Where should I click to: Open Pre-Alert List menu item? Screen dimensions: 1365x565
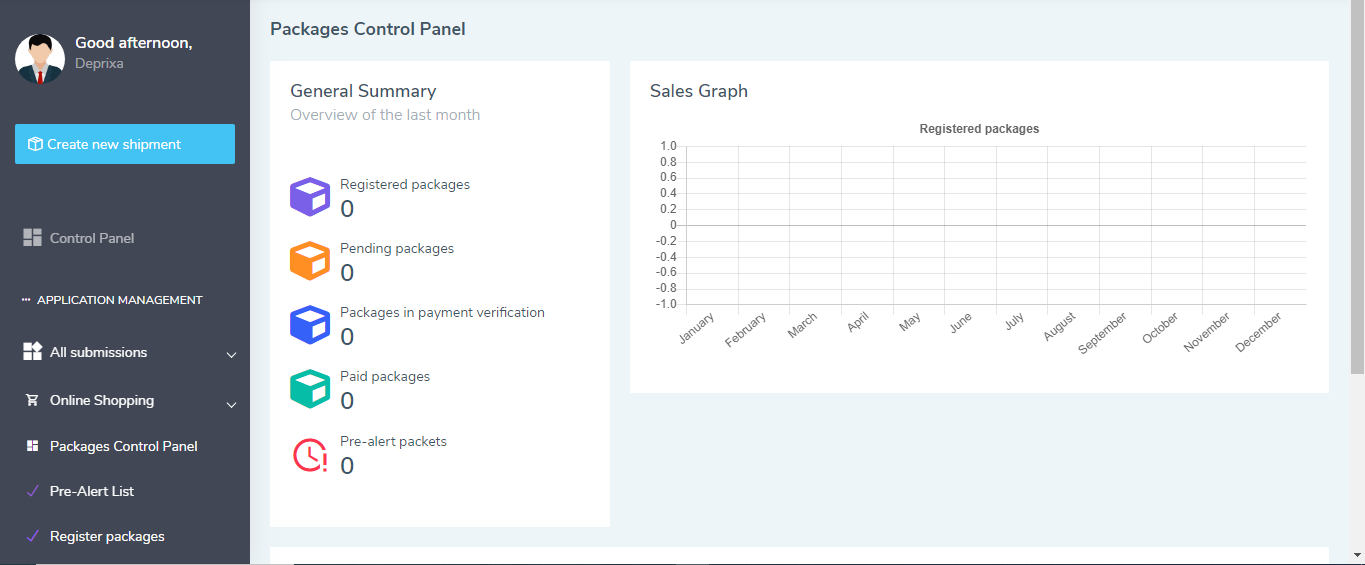[92, 491]
